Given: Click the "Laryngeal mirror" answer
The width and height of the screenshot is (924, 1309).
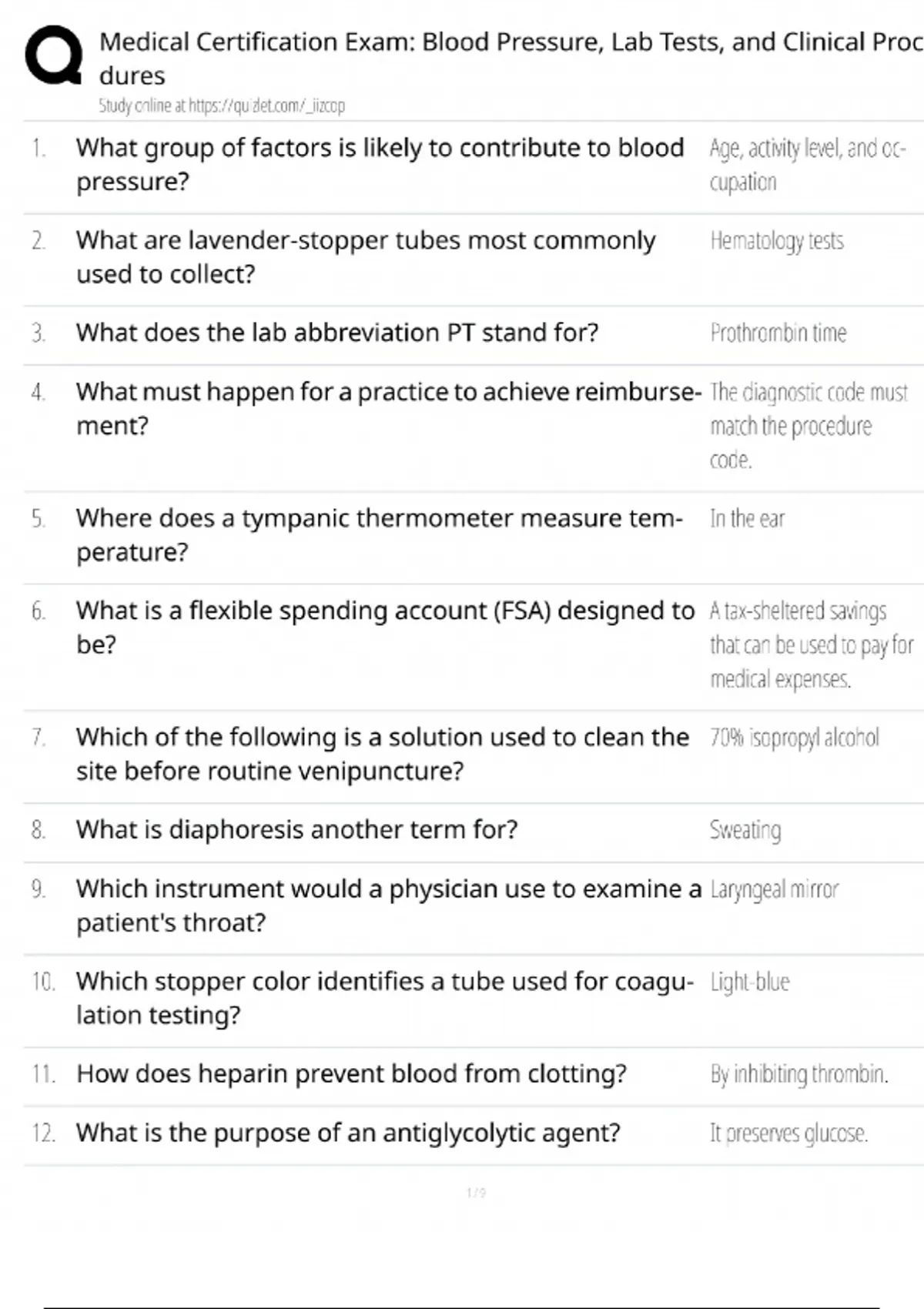Looking at the screenshot, I should tap(774, 889).
